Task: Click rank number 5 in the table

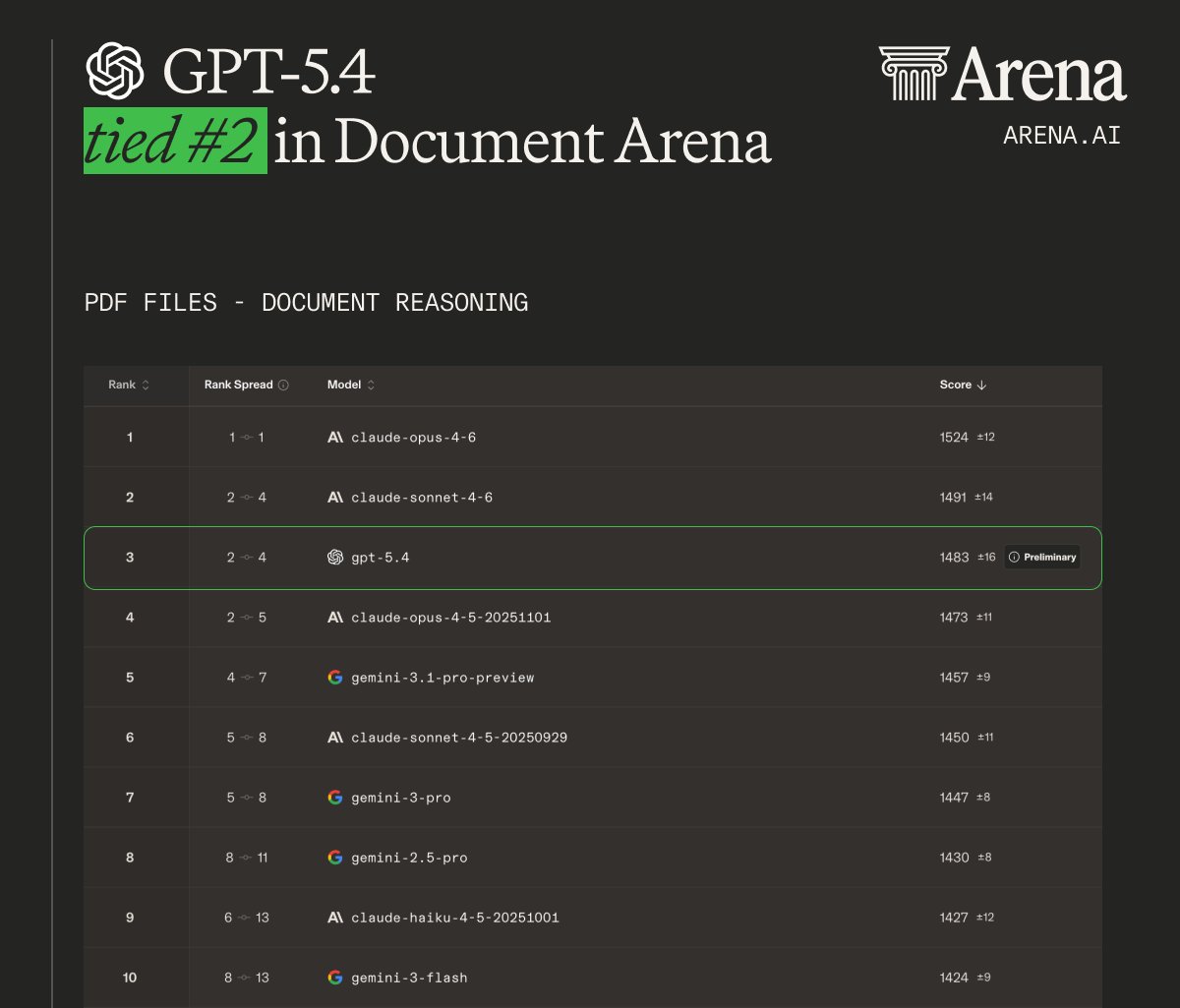Action: 130,677
